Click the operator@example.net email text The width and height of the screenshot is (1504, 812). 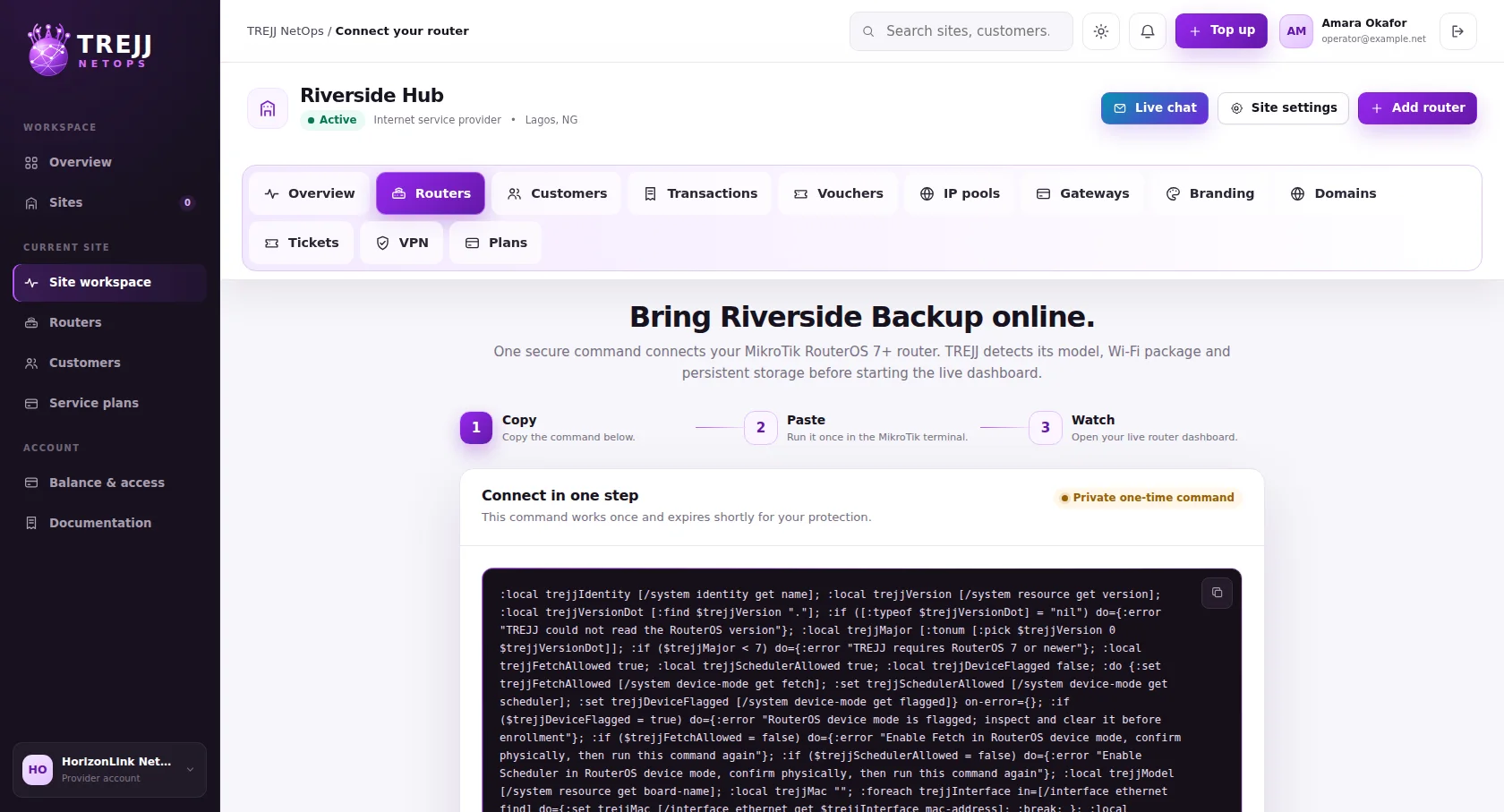tap(1374, 39)
